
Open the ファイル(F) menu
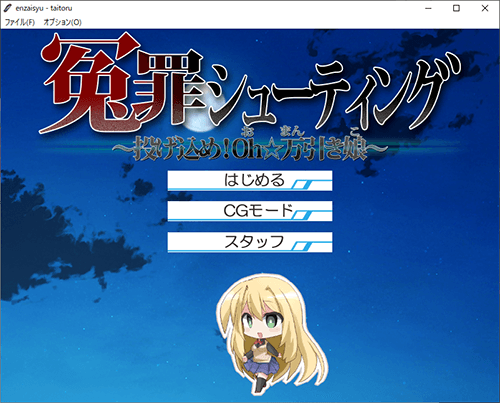pyautogui.click(x=20, y=22)
